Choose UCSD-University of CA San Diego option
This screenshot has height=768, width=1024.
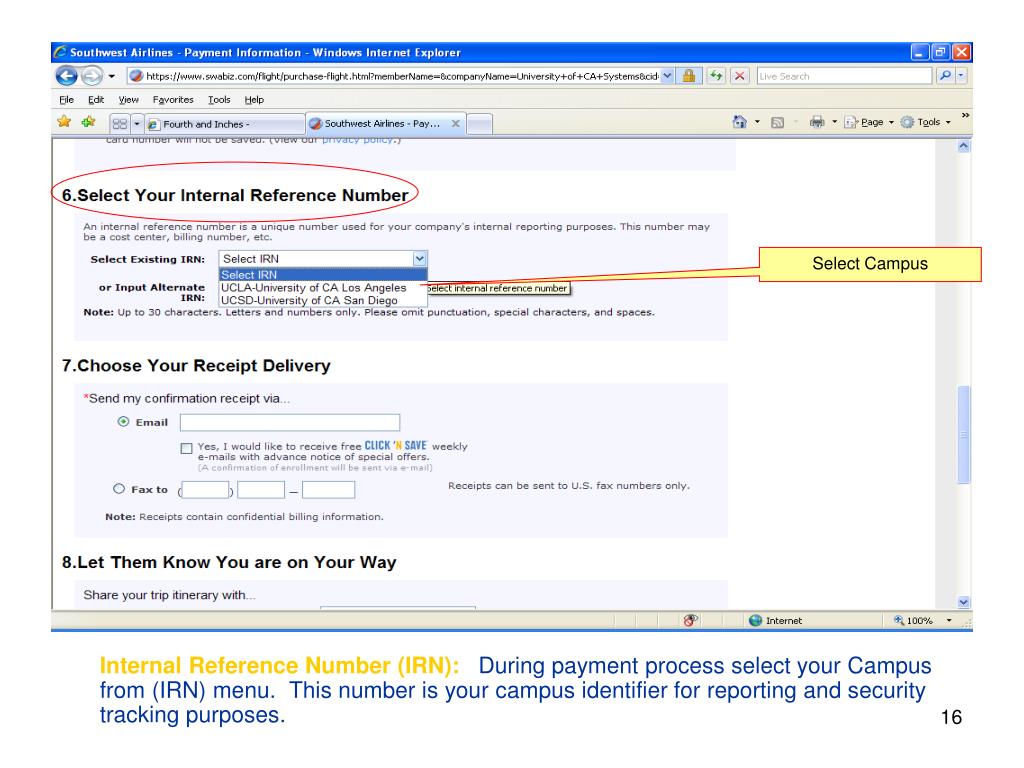point(308,300)
